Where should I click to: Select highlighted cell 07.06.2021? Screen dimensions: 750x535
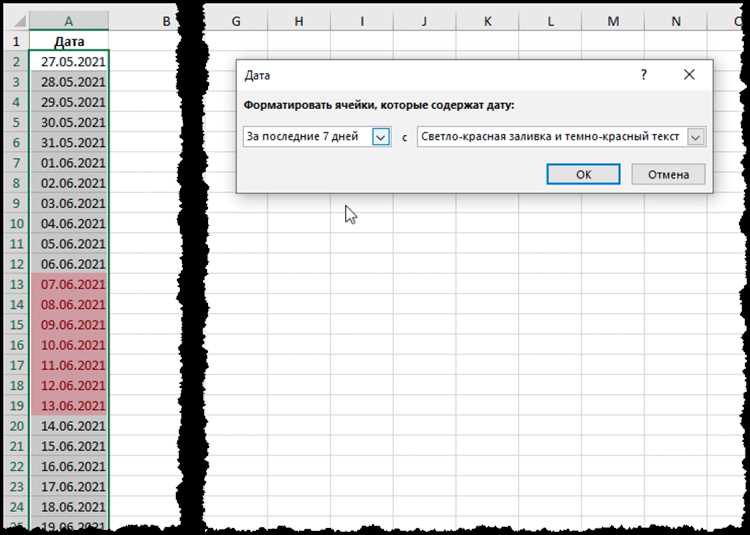pos(69,284)
